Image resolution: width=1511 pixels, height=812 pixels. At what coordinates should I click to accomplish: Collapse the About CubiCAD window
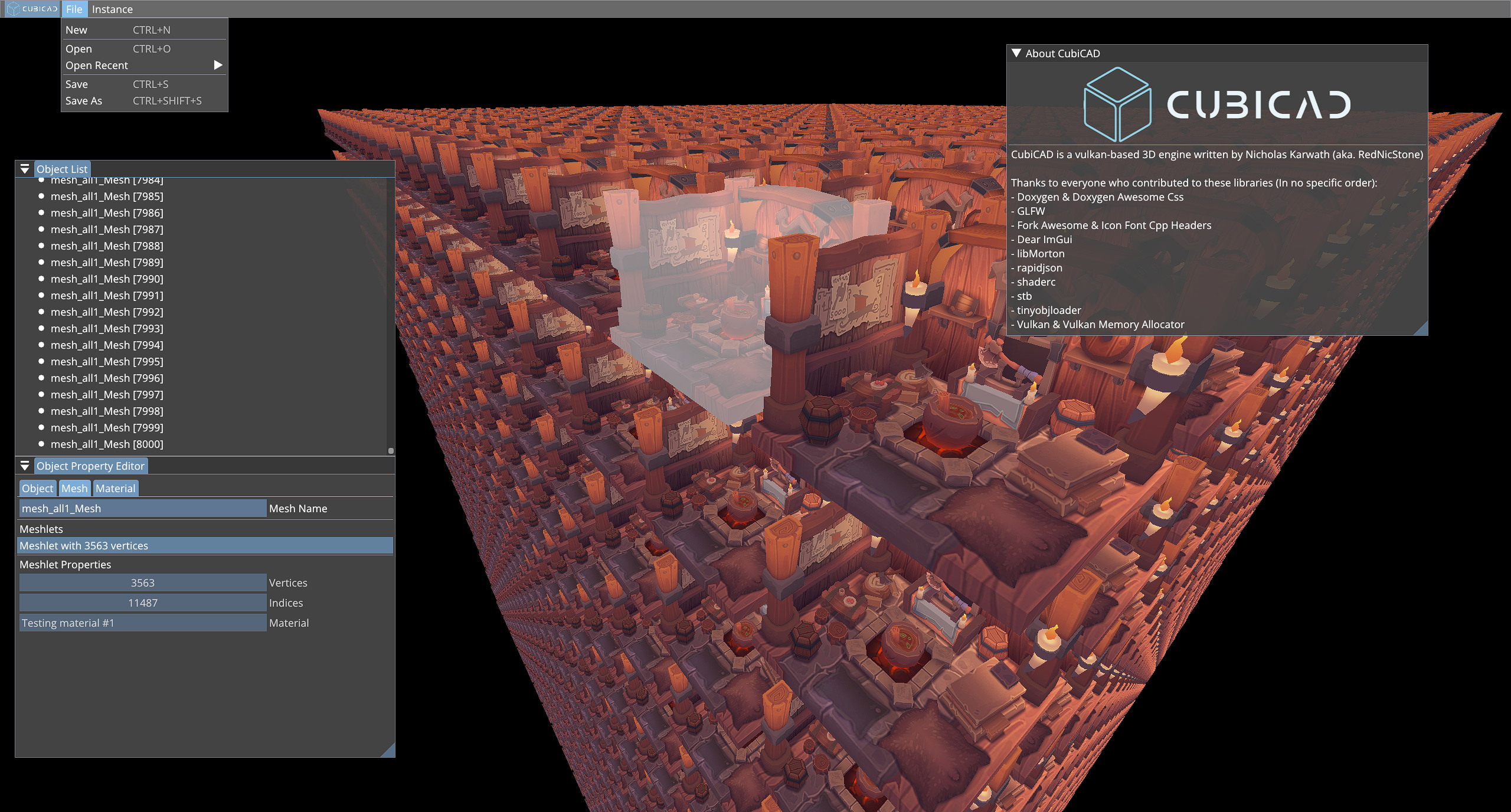(x=1016, y=53)
